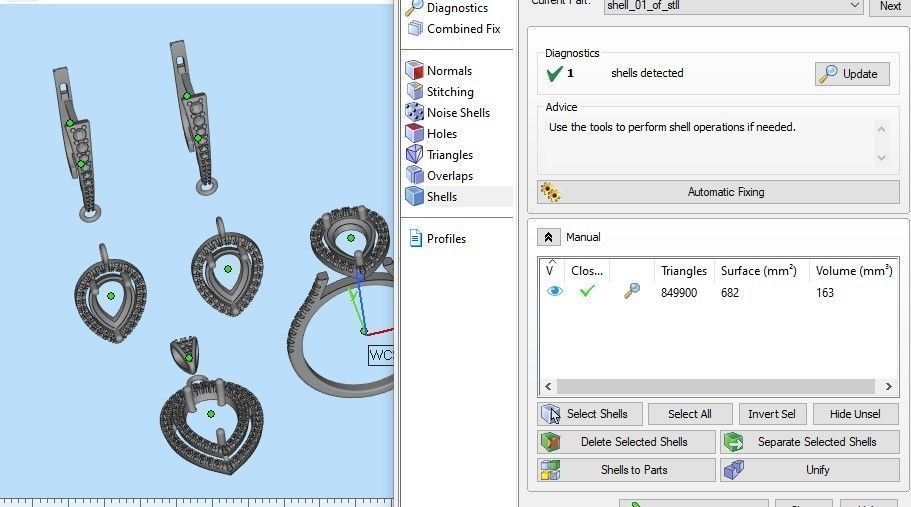The height and width of the screenshot is (507, 911).
Task: Click Delete Selected Shells
Action: (x=626, y=442)
